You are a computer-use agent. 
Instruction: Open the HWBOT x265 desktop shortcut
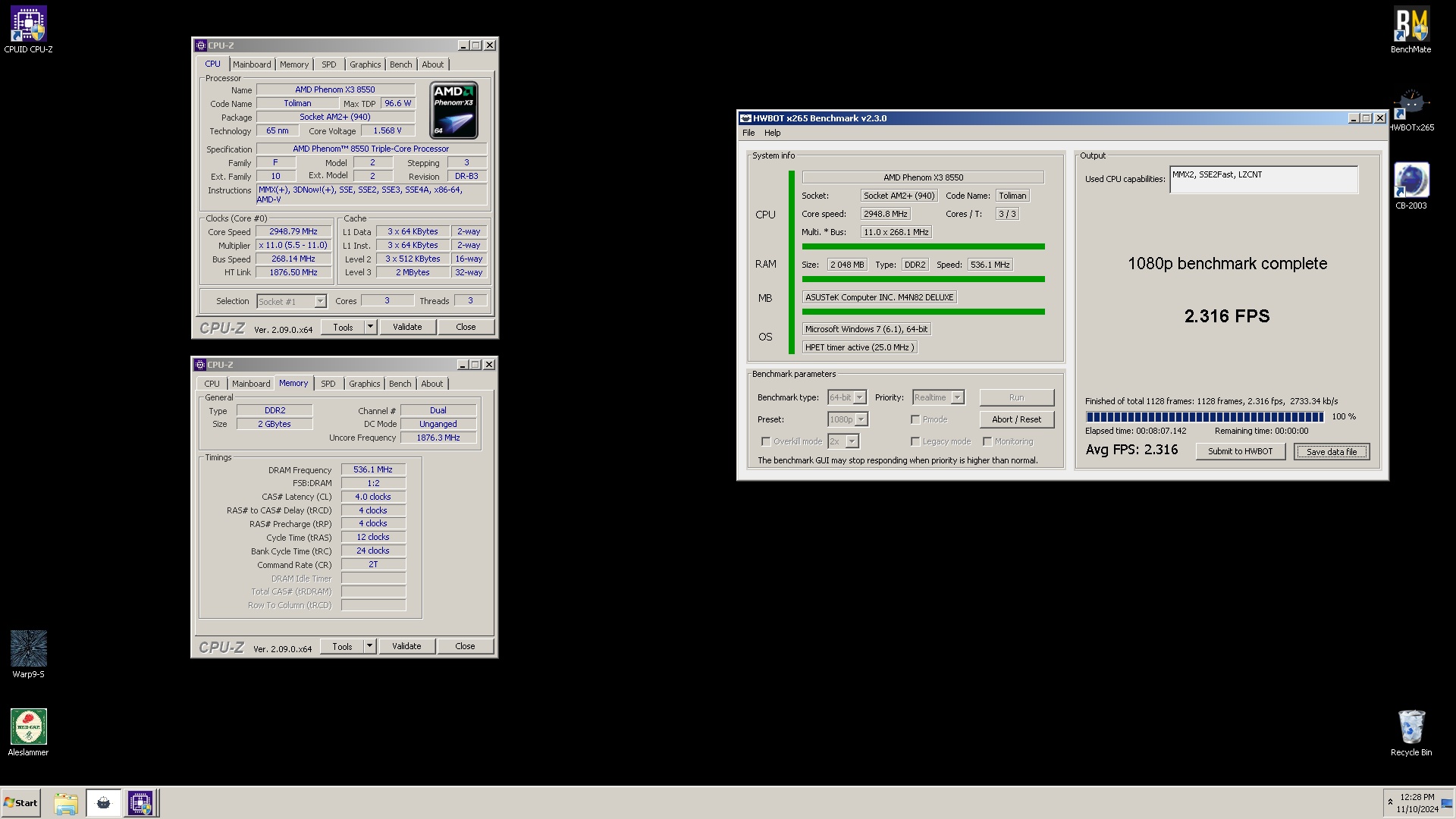1410,110
